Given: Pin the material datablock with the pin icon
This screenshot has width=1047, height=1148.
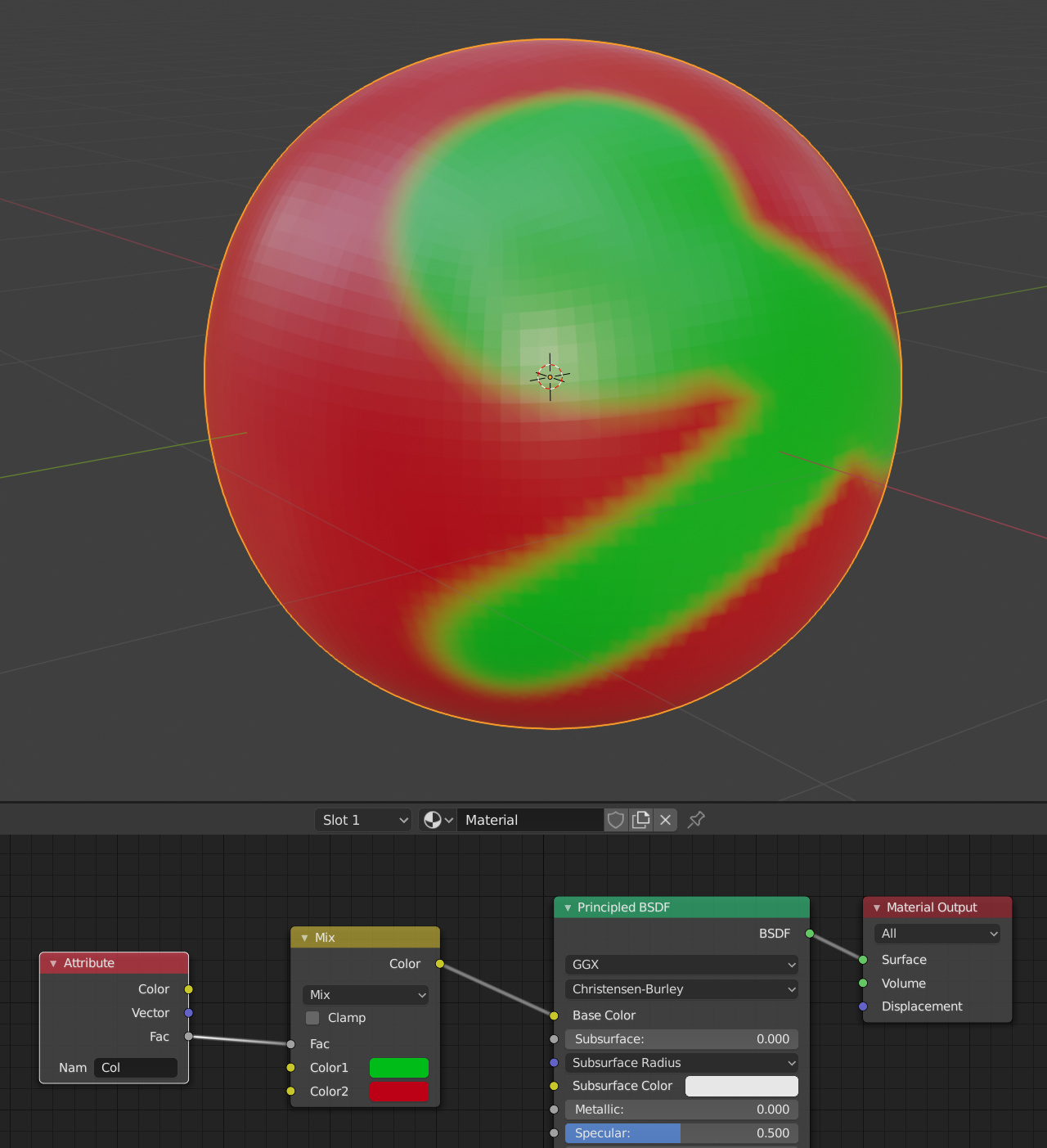Looking at the screenshot, I should (x=695, y=819).
